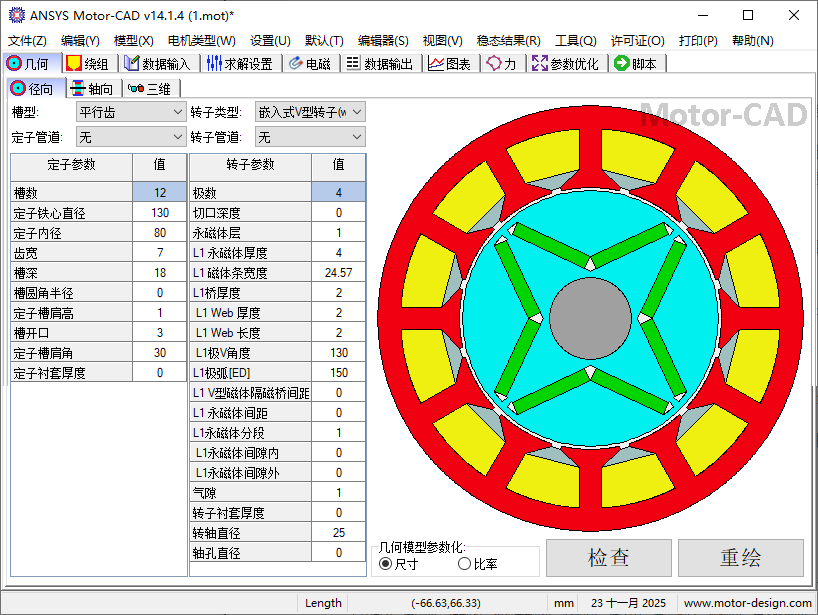818x615 pixels.
Task: Click the 槽数 value cell 12
Action: point(160,192)
